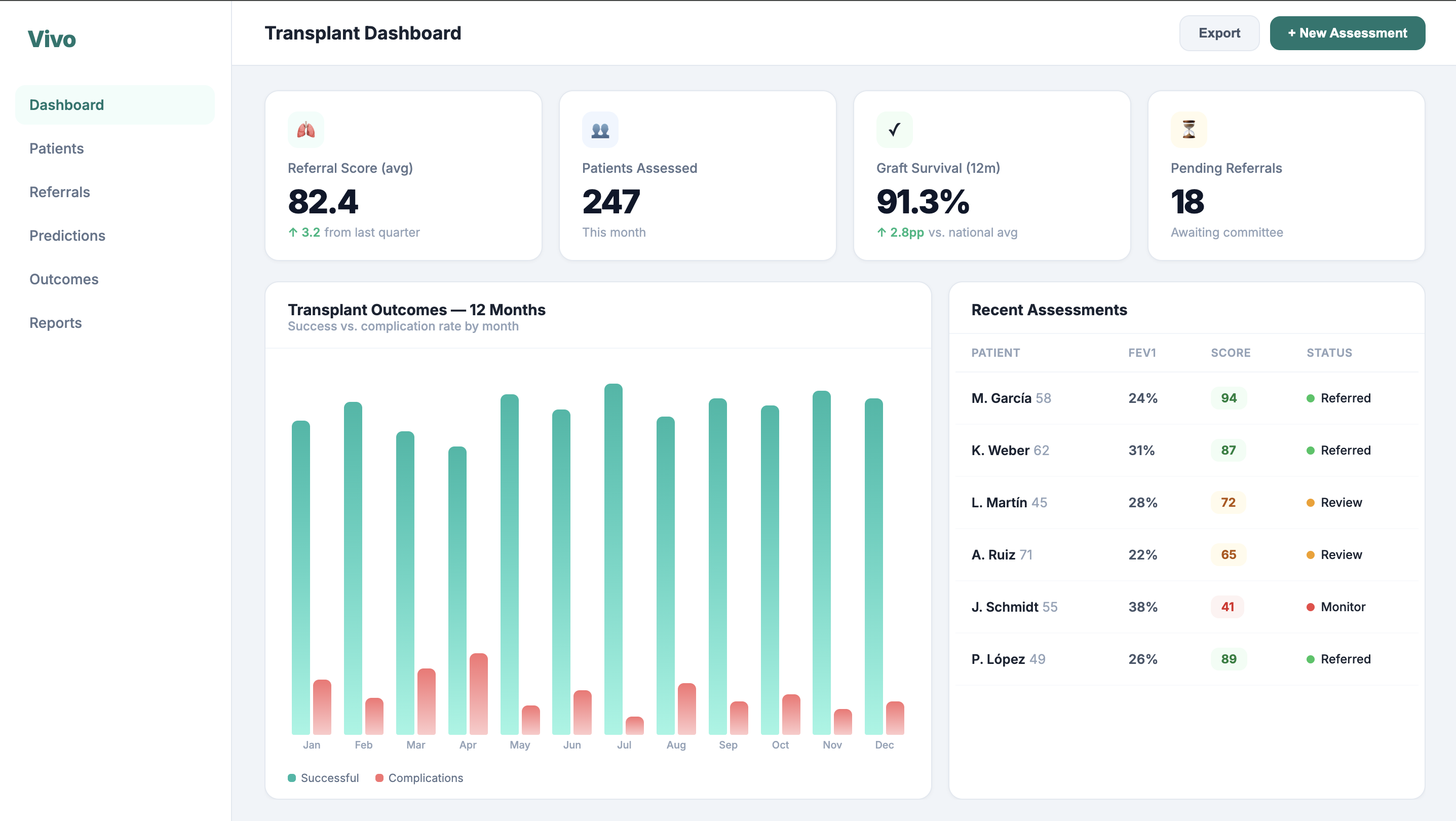
Task: Start a New Assessment
Action: [1347, 33]
